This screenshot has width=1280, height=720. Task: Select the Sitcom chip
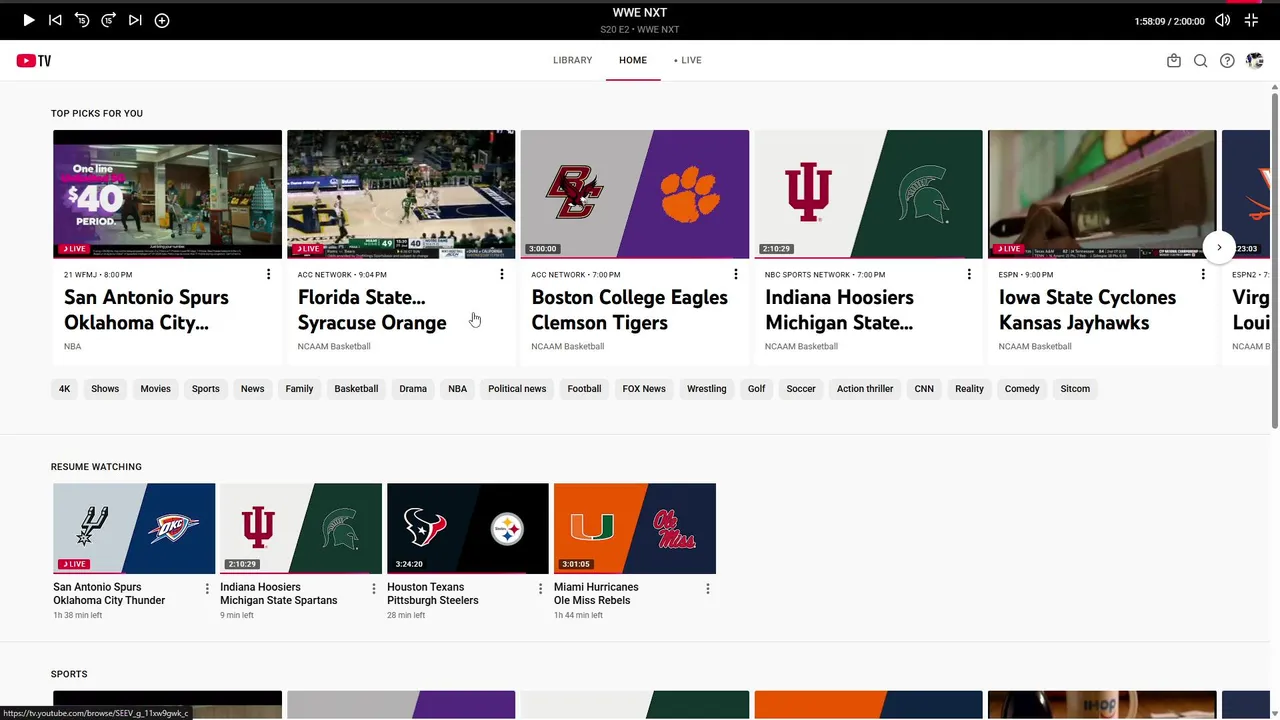click(x=1075, y=389)
